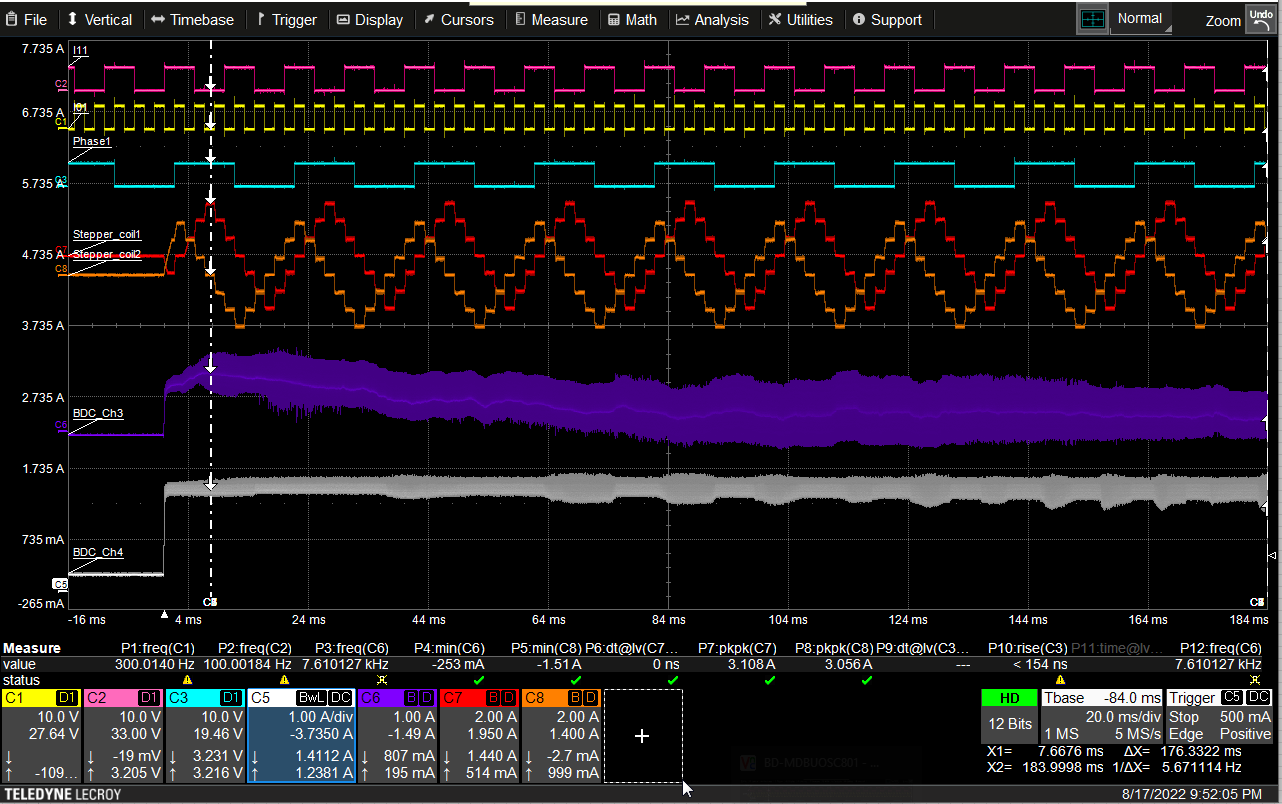Click the Analysis chart icon
The height and width of the screenshot is (804, 1282).
coord(684,19)
